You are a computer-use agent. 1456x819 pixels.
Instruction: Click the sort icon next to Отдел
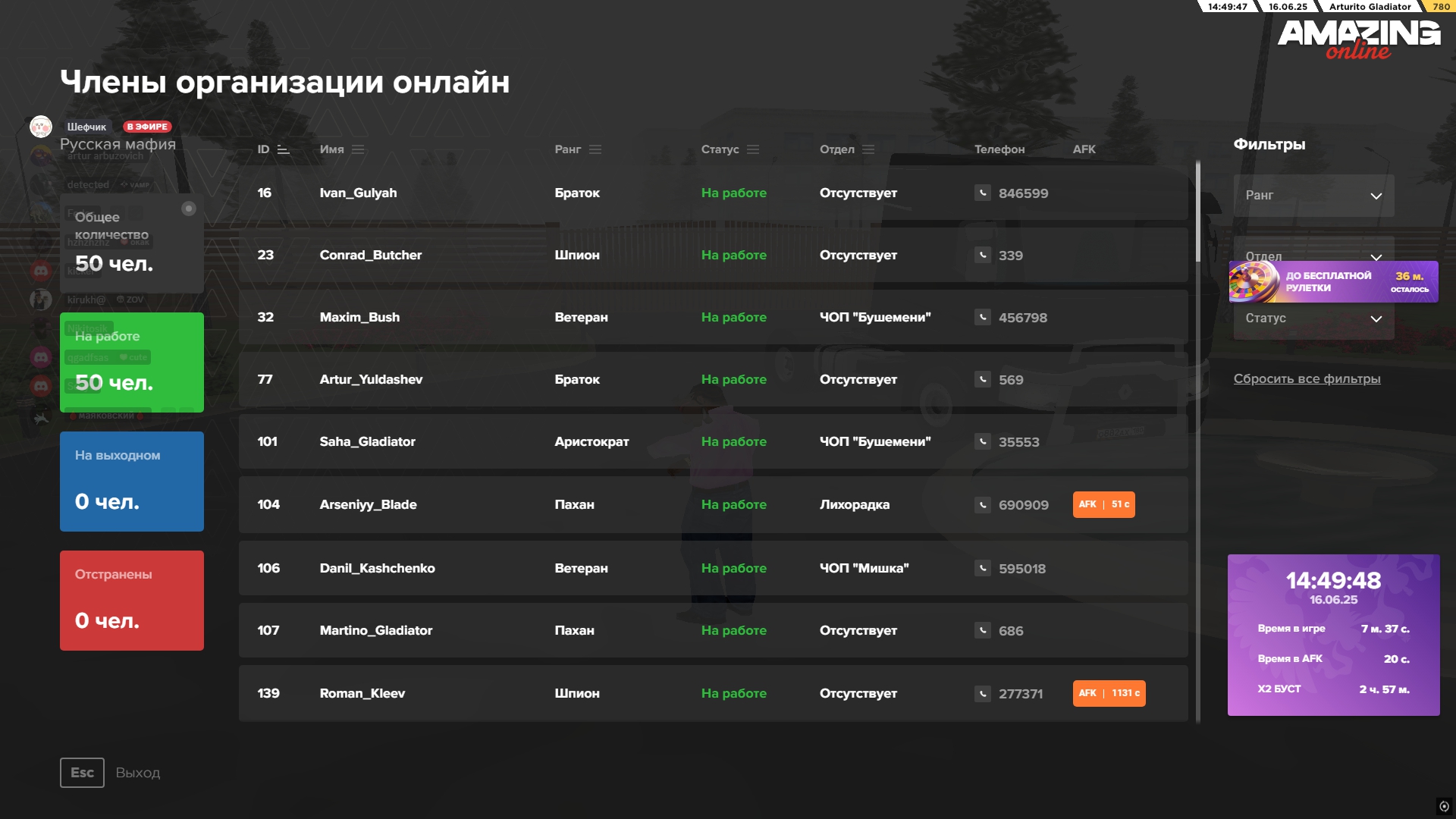coord(868,150)
